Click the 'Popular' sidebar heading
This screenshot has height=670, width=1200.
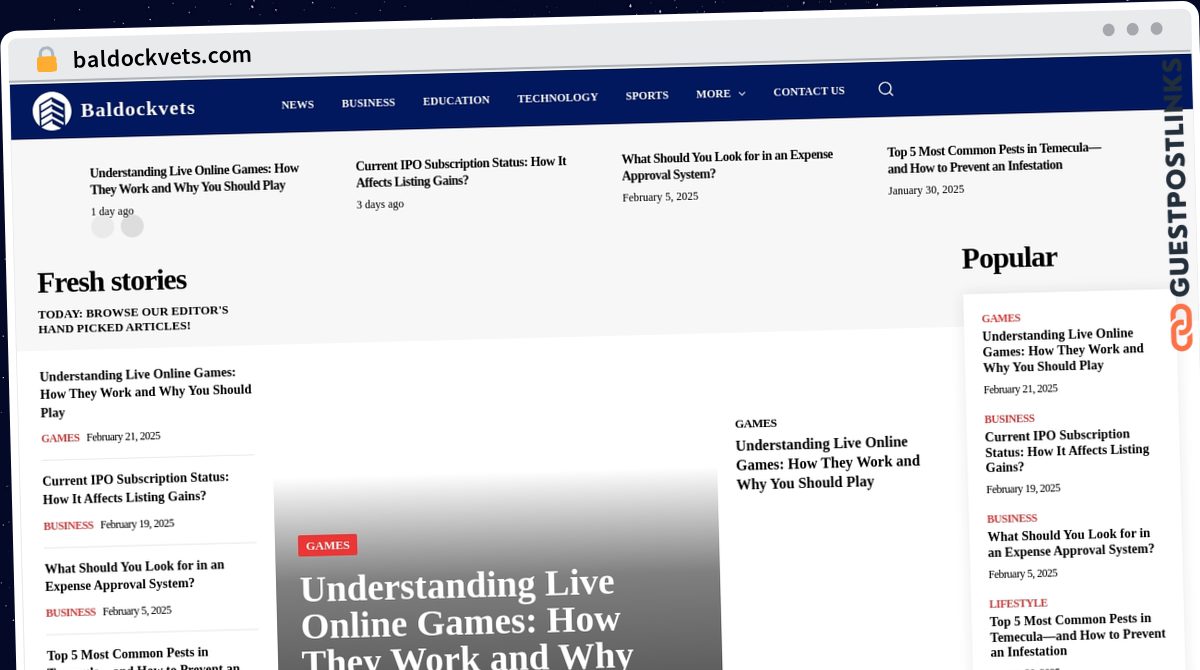coord(1009,257)
